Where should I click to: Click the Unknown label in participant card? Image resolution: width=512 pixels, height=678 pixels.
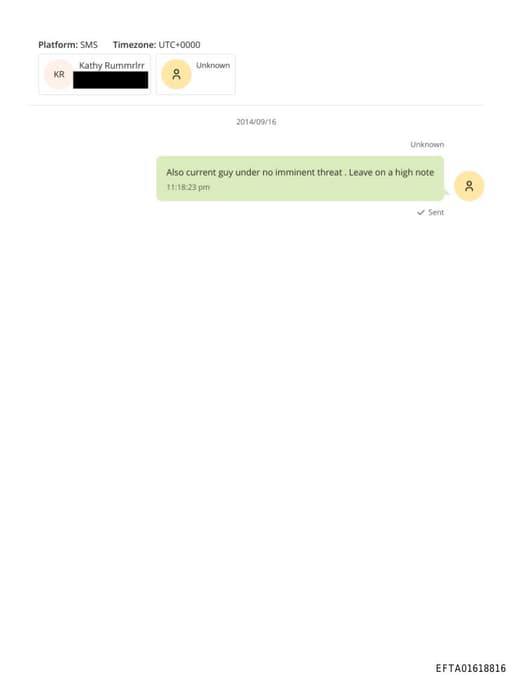pos(213,65)
